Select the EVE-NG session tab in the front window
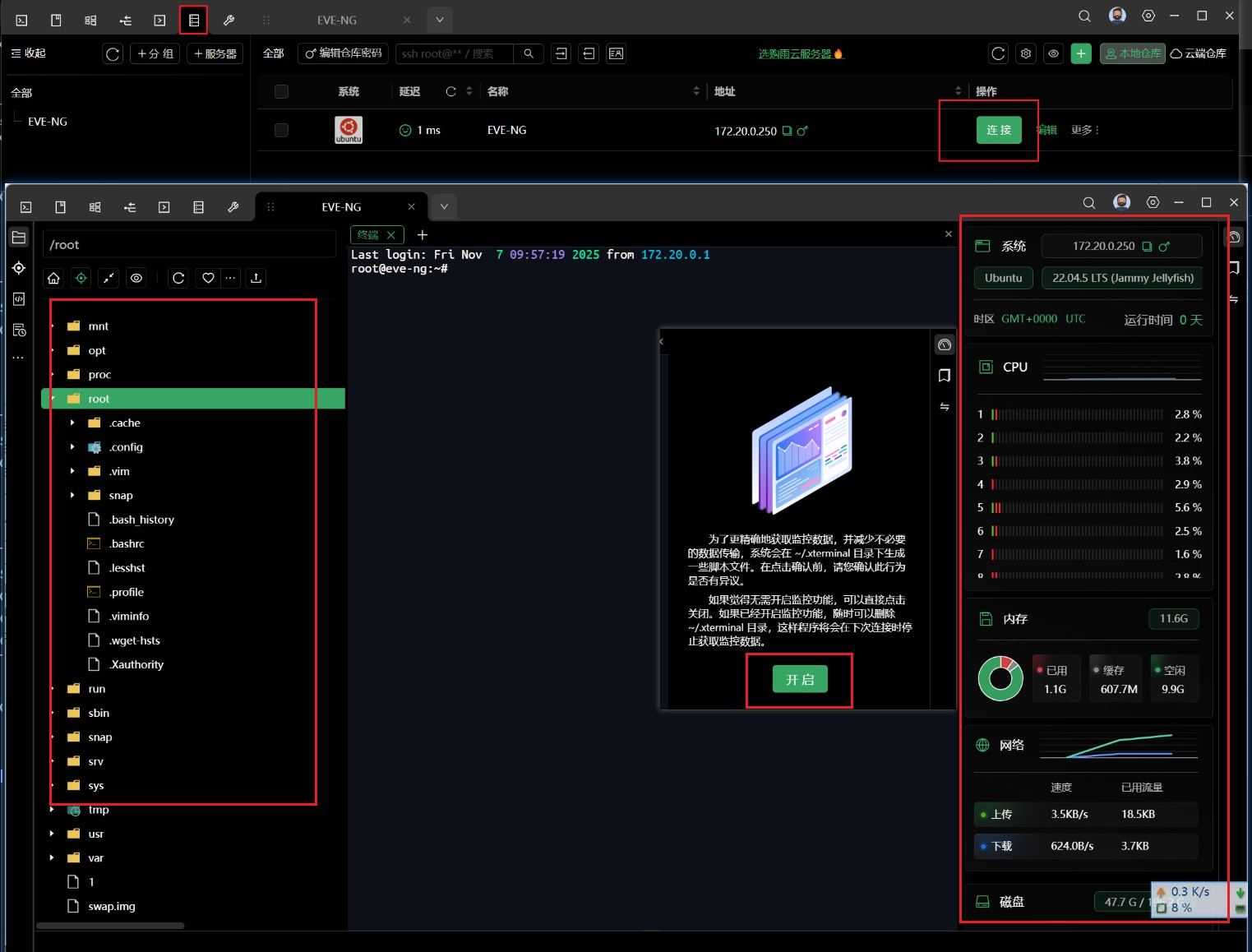 pos(341,207)
